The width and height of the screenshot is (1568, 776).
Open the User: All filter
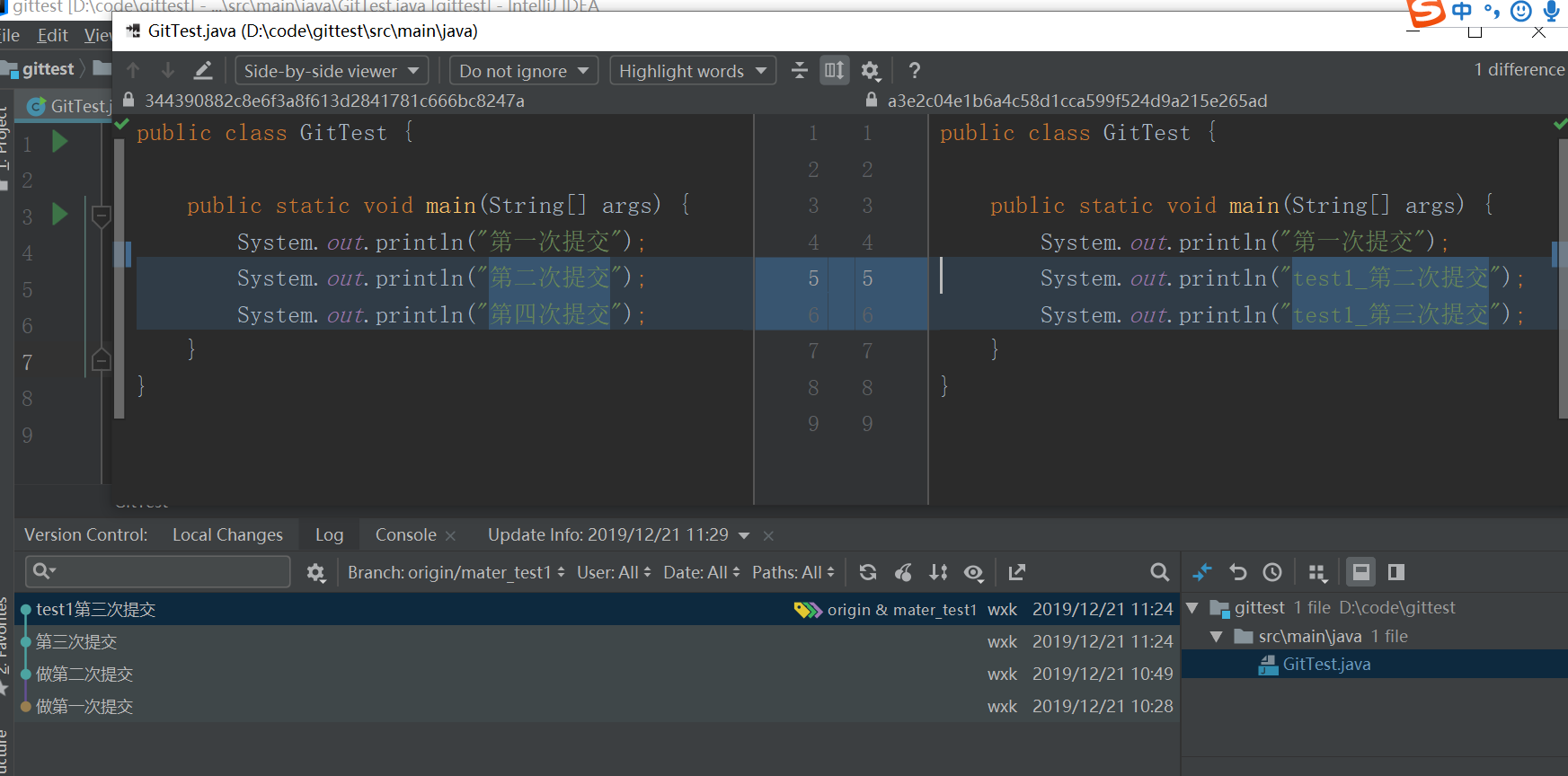614,572
